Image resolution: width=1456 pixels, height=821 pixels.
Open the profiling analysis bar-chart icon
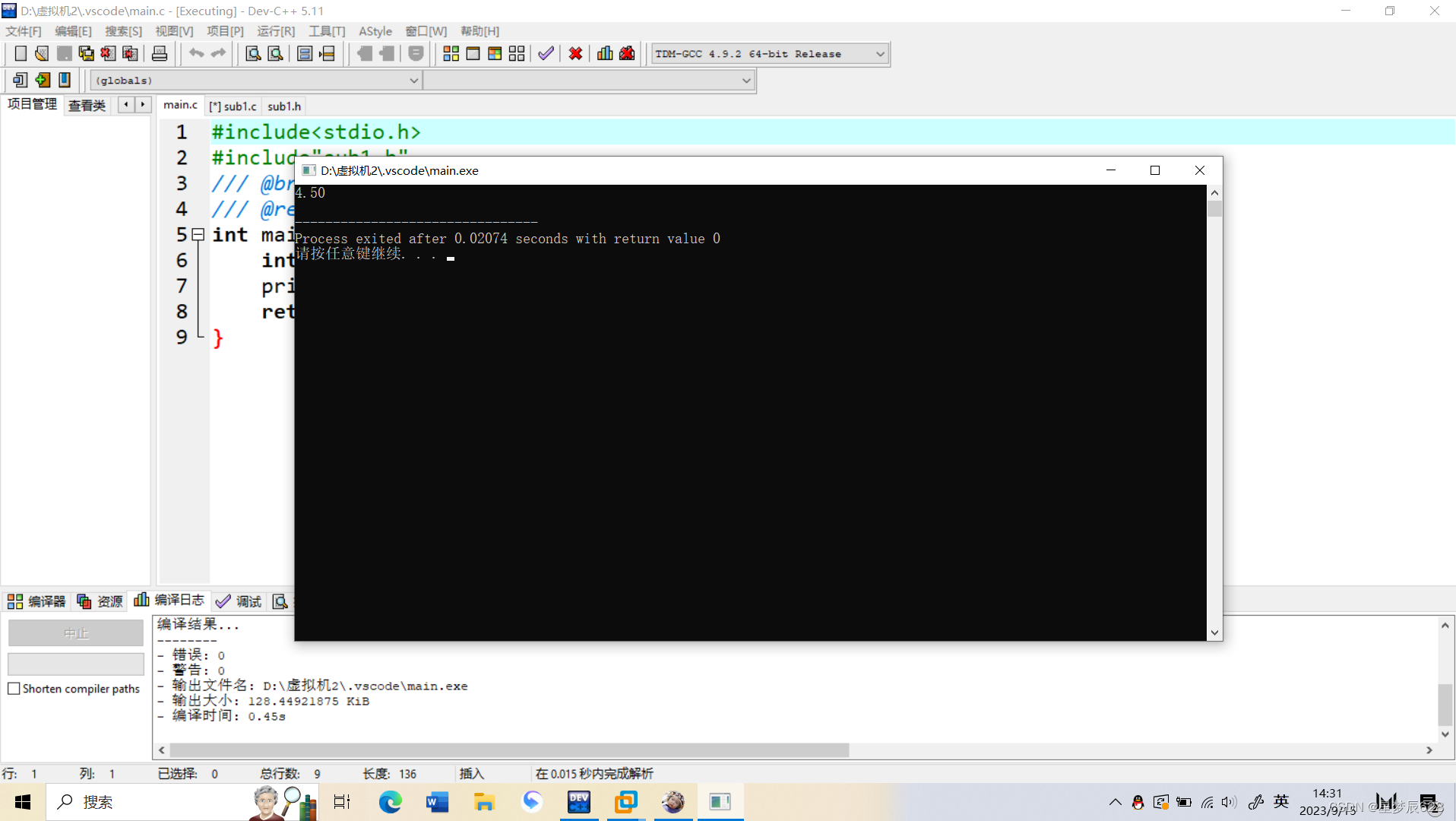(x=604, y=53)
